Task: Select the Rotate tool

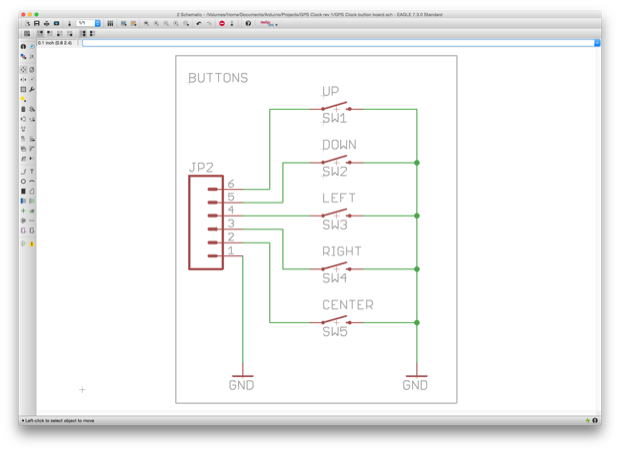Action: tap(32, 79)
